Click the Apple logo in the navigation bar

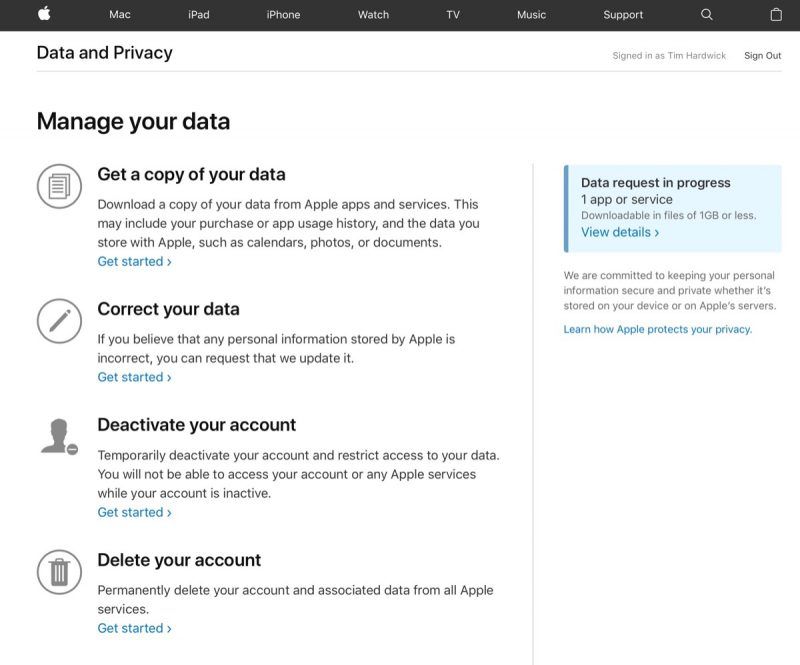[x=44, y=14]
